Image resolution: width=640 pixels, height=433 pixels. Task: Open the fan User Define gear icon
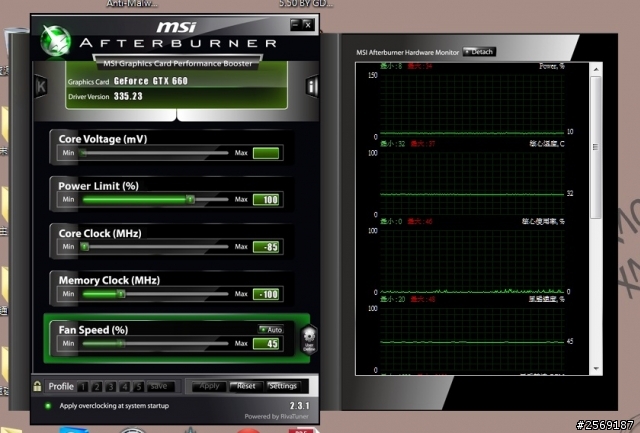(x=309, y=340)
